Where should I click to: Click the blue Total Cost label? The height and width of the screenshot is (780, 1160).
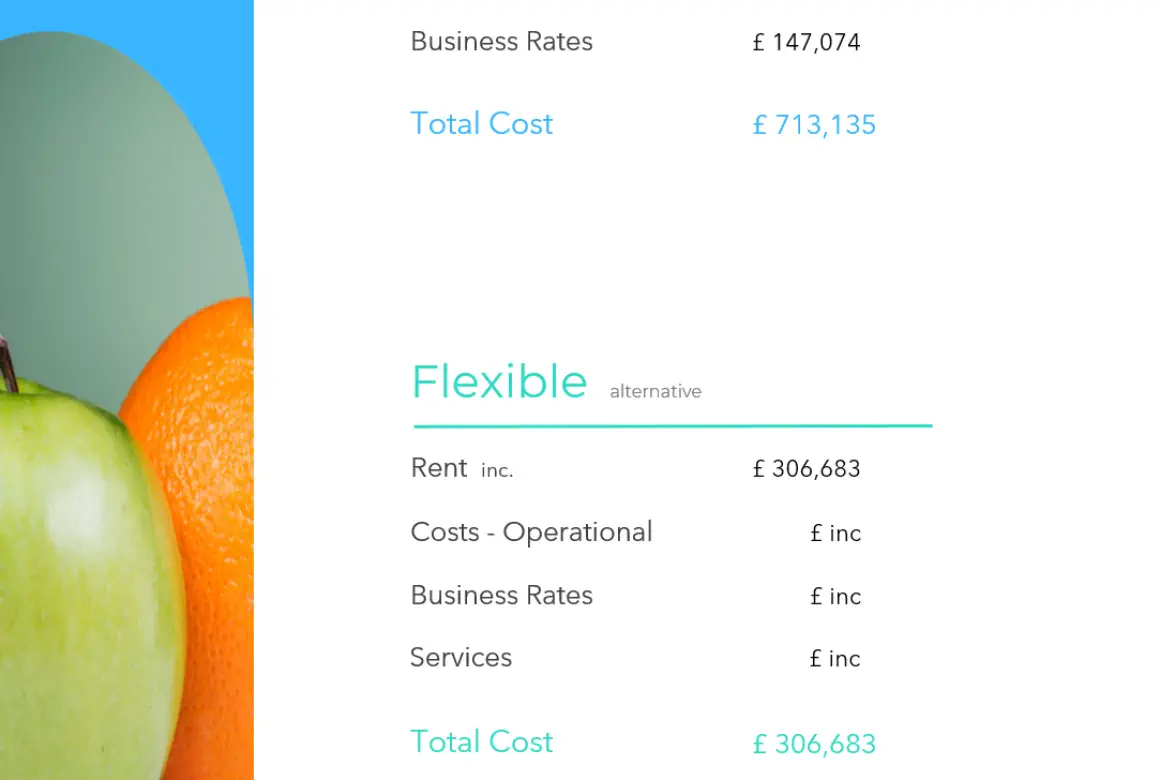pos(482,124)
